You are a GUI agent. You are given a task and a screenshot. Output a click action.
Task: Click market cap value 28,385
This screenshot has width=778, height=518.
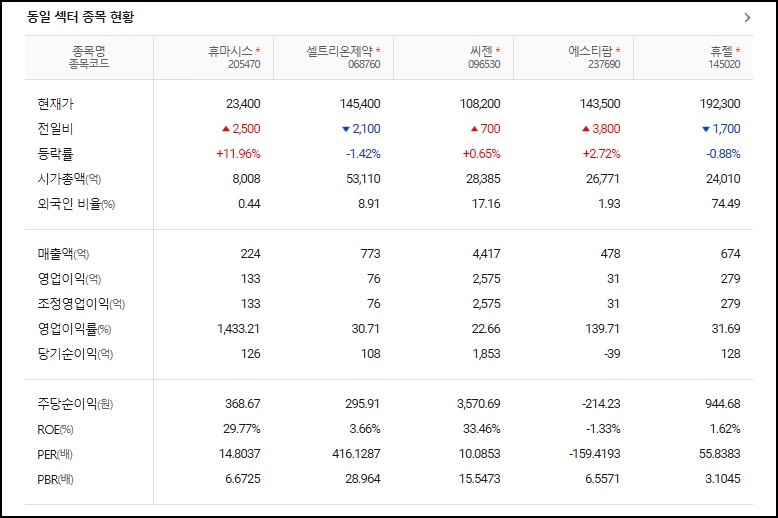tap(483, 179)
